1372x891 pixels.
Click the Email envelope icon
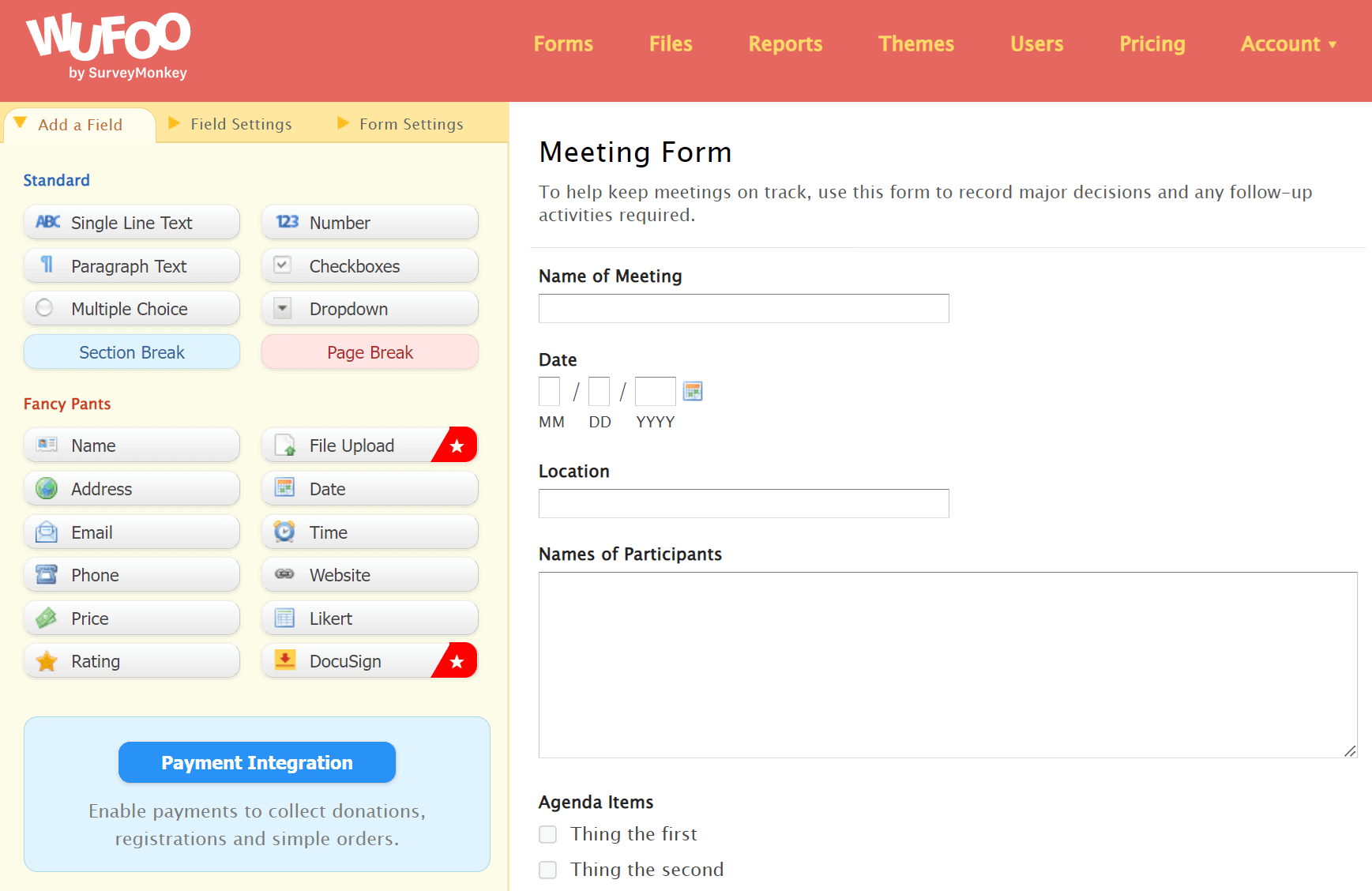click(x=47, y=532)
